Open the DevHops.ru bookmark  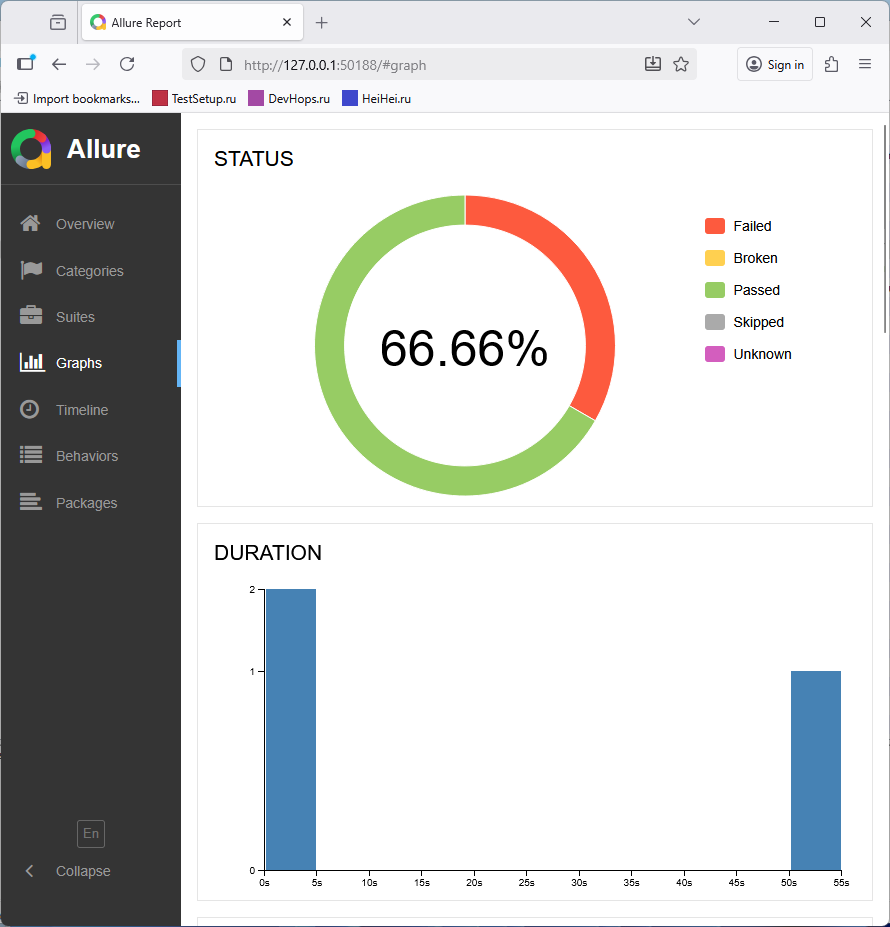coord(289,99)
